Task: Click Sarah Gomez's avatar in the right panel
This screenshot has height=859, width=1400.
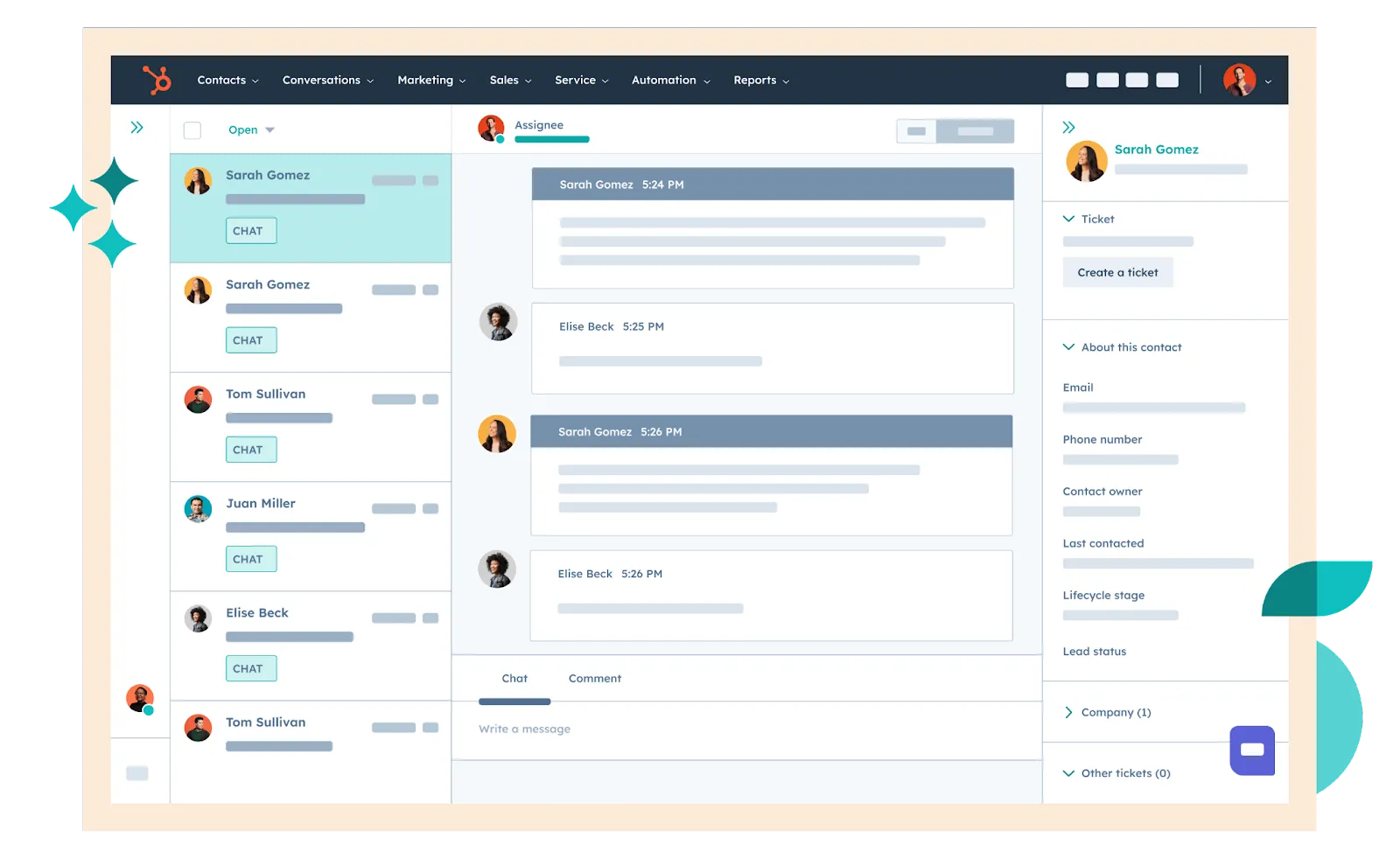Action: pyautogui.click(x=1087, y=161)
